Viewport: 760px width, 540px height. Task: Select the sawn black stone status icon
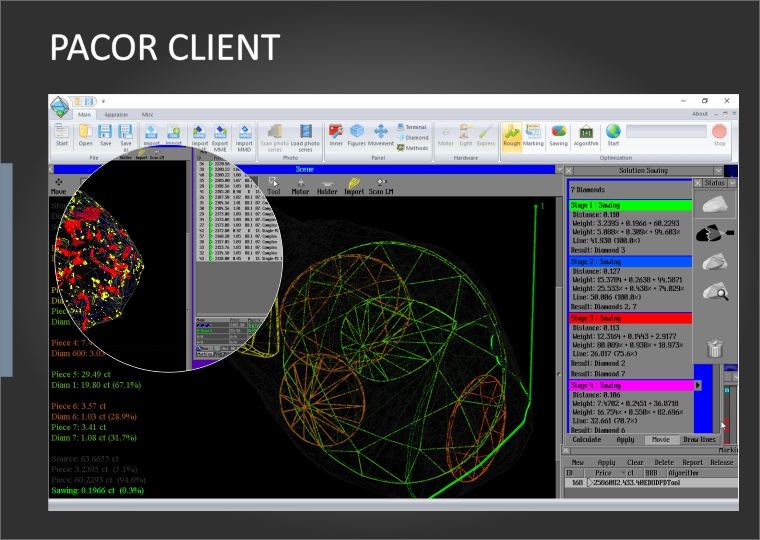[715, 234]
